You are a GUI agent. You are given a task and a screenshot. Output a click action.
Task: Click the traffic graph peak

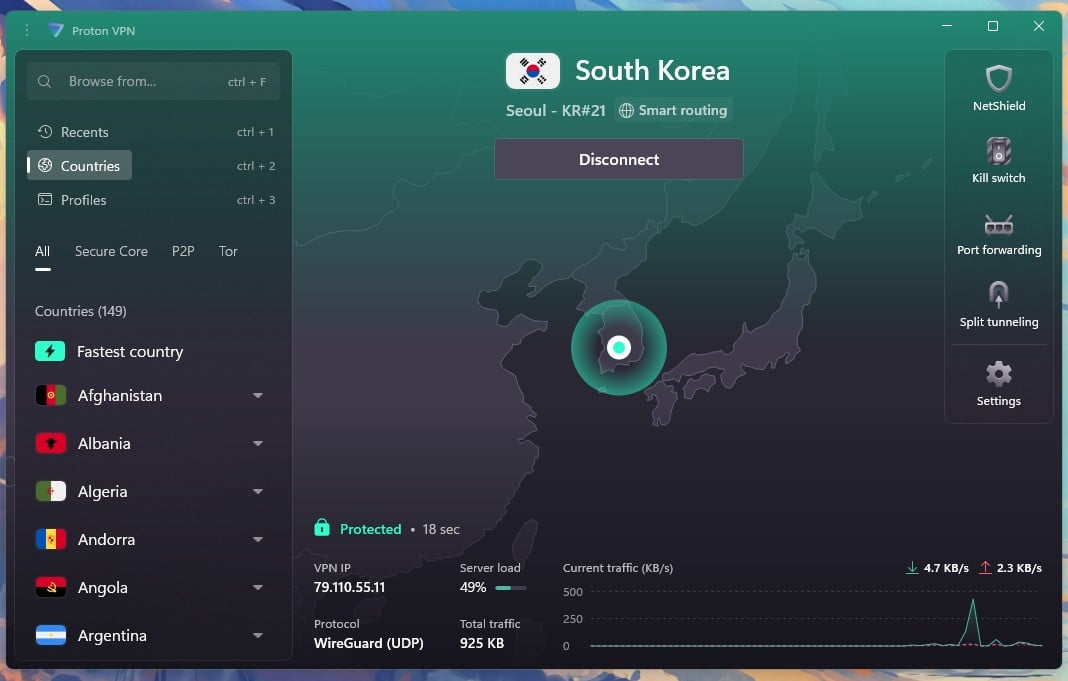pyautogui.click(x=973, y=601)
